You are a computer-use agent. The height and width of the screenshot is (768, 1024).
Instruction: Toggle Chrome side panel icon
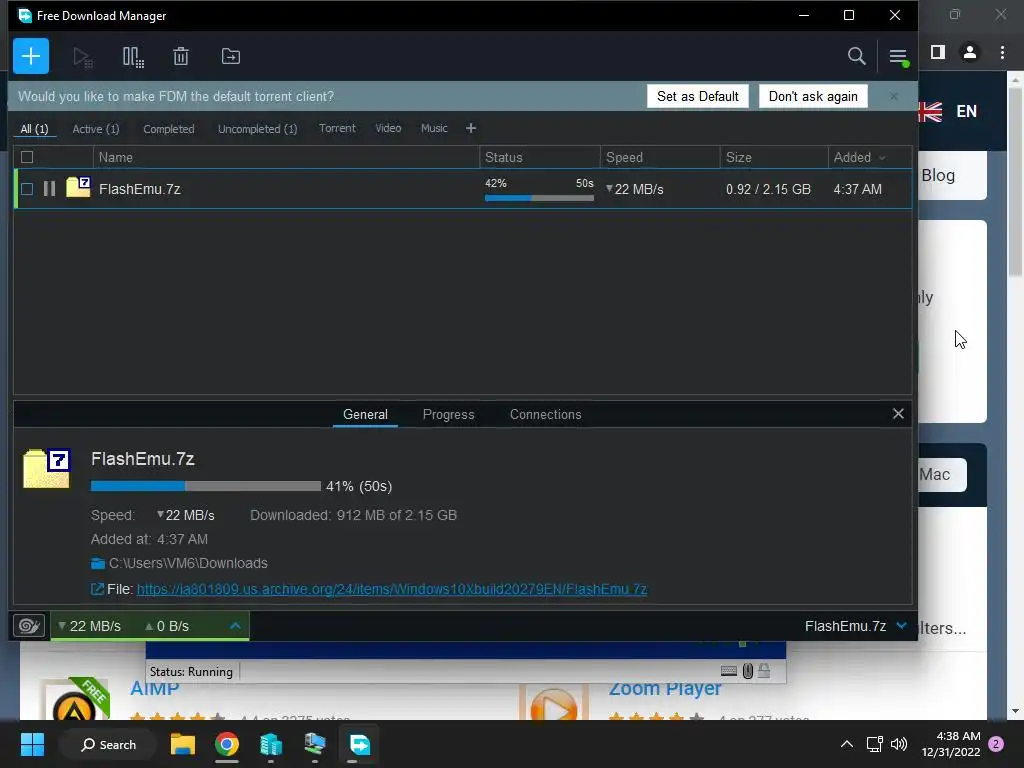click(x=938, y=52)
